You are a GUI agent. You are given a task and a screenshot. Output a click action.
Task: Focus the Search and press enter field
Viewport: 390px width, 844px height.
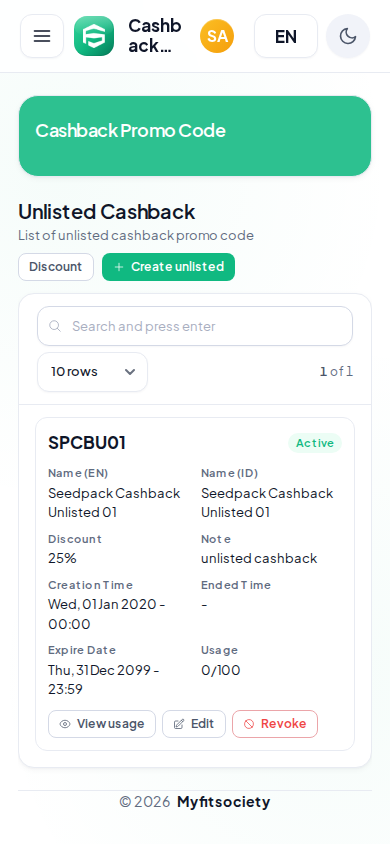click(x=195, y=326)
